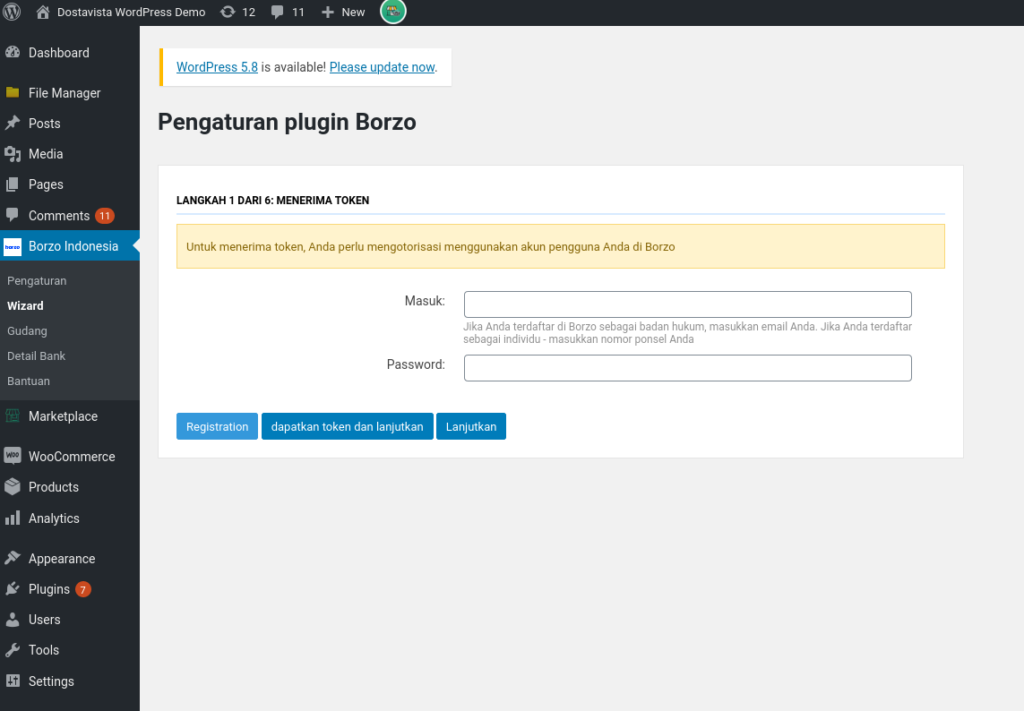Open WooCommerce menu item
Image resolution: width=1024 pixels, height=711 pixels.
pos(72,456)
